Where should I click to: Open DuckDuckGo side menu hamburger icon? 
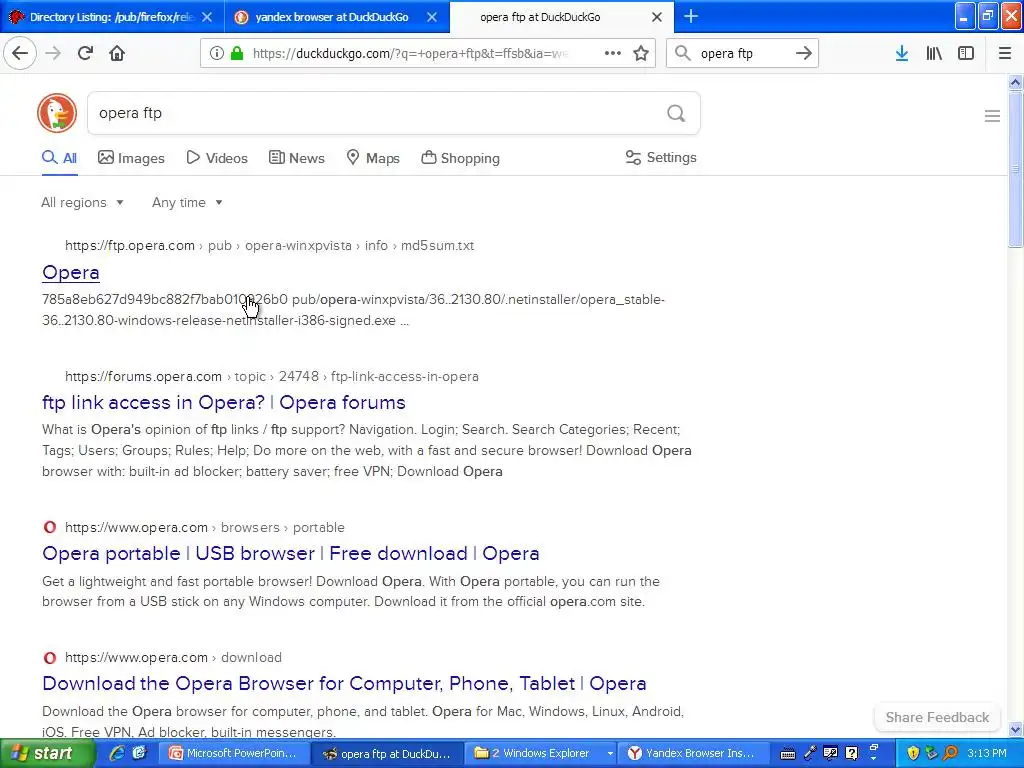(992, 116)
